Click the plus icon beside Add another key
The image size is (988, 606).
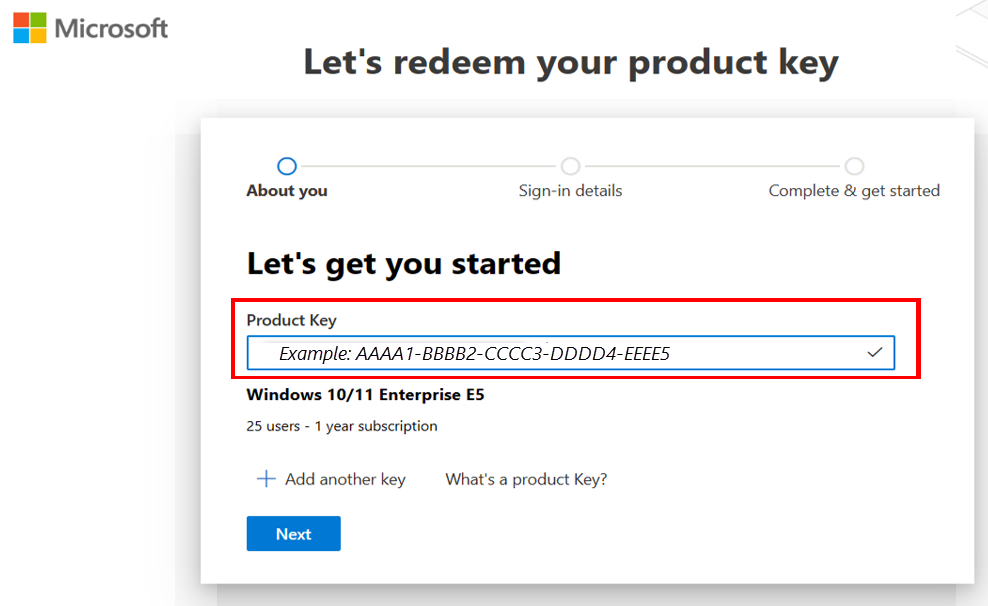265,478
